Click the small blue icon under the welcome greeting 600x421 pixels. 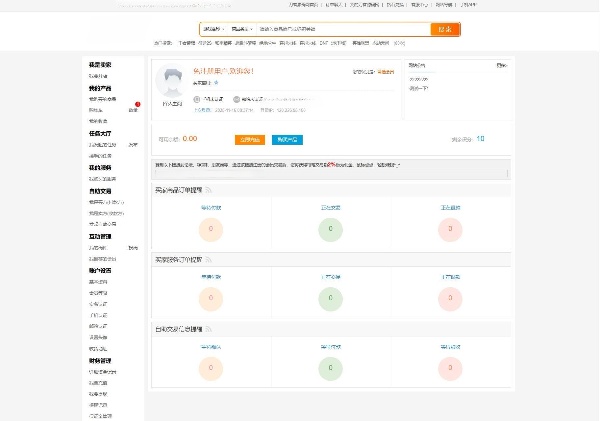(x=216, y=83)
